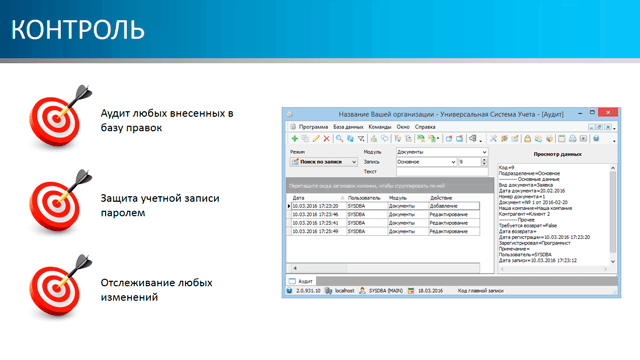Open the Справка menu
The width and height of the screenshot is (640, 360).
425,127
